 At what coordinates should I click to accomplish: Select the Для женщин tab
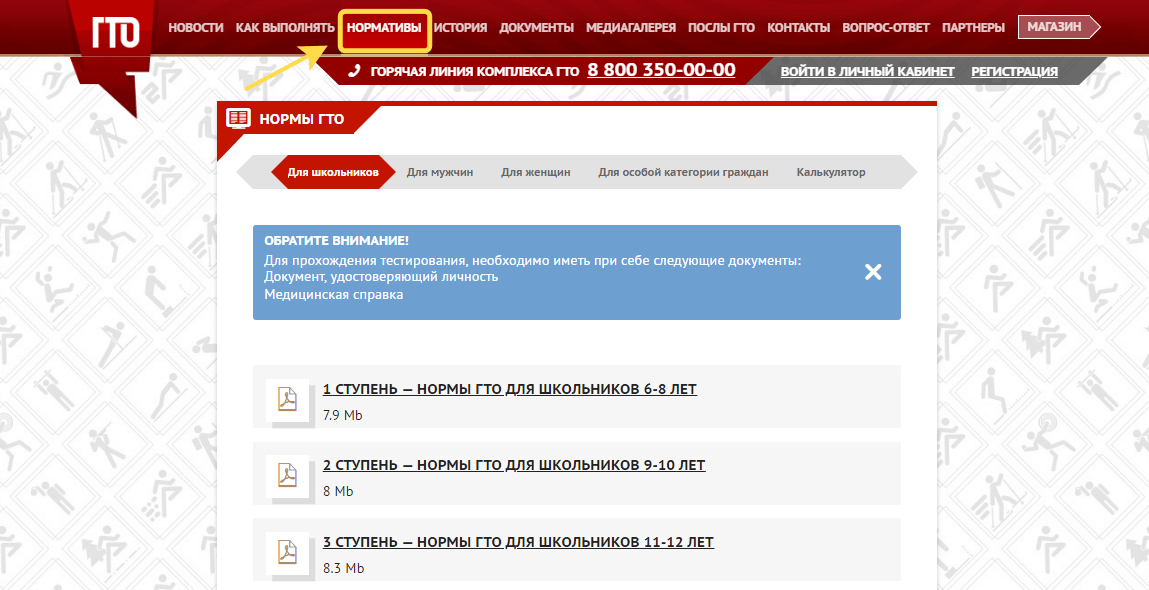536,172
